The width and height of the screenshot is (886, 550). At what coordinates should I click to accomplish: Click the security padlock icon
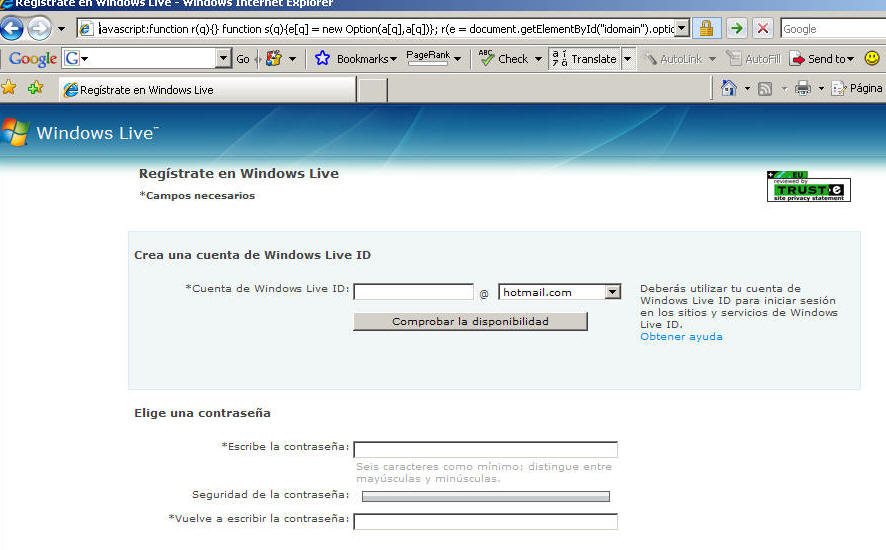[707, 29]
